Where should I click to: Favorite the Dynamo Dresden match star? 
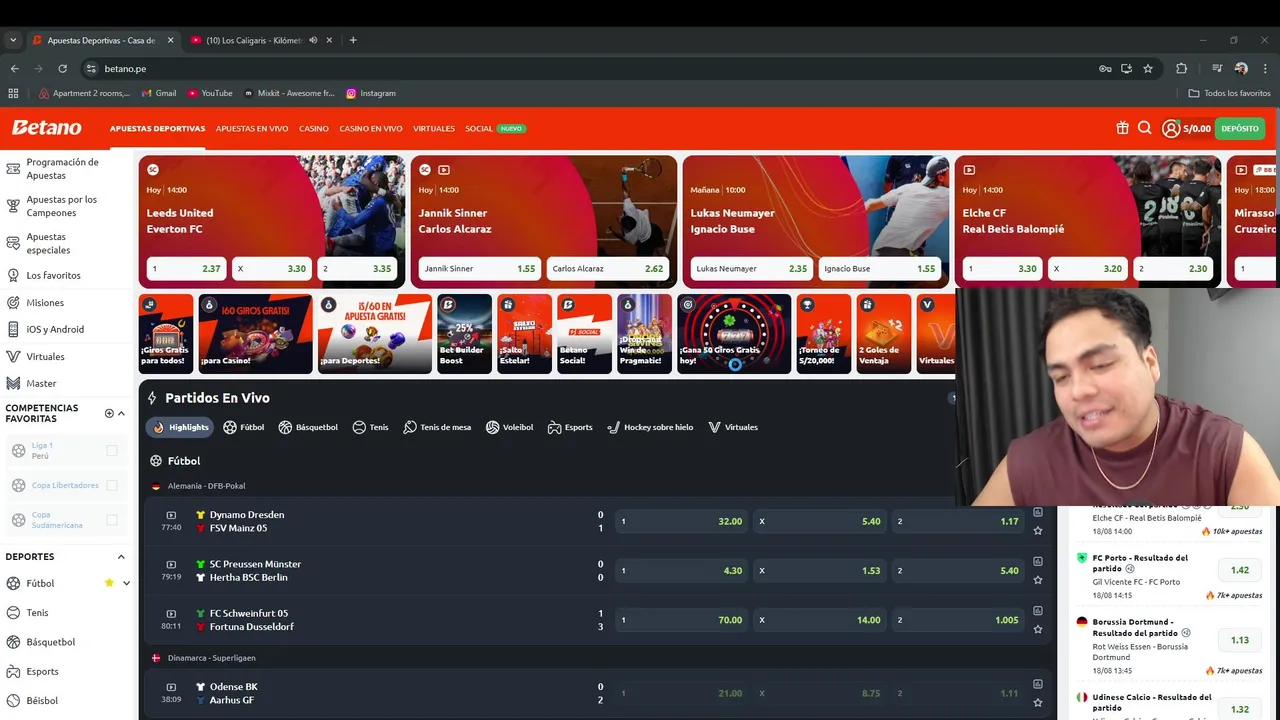click(x=1038, y=531)
